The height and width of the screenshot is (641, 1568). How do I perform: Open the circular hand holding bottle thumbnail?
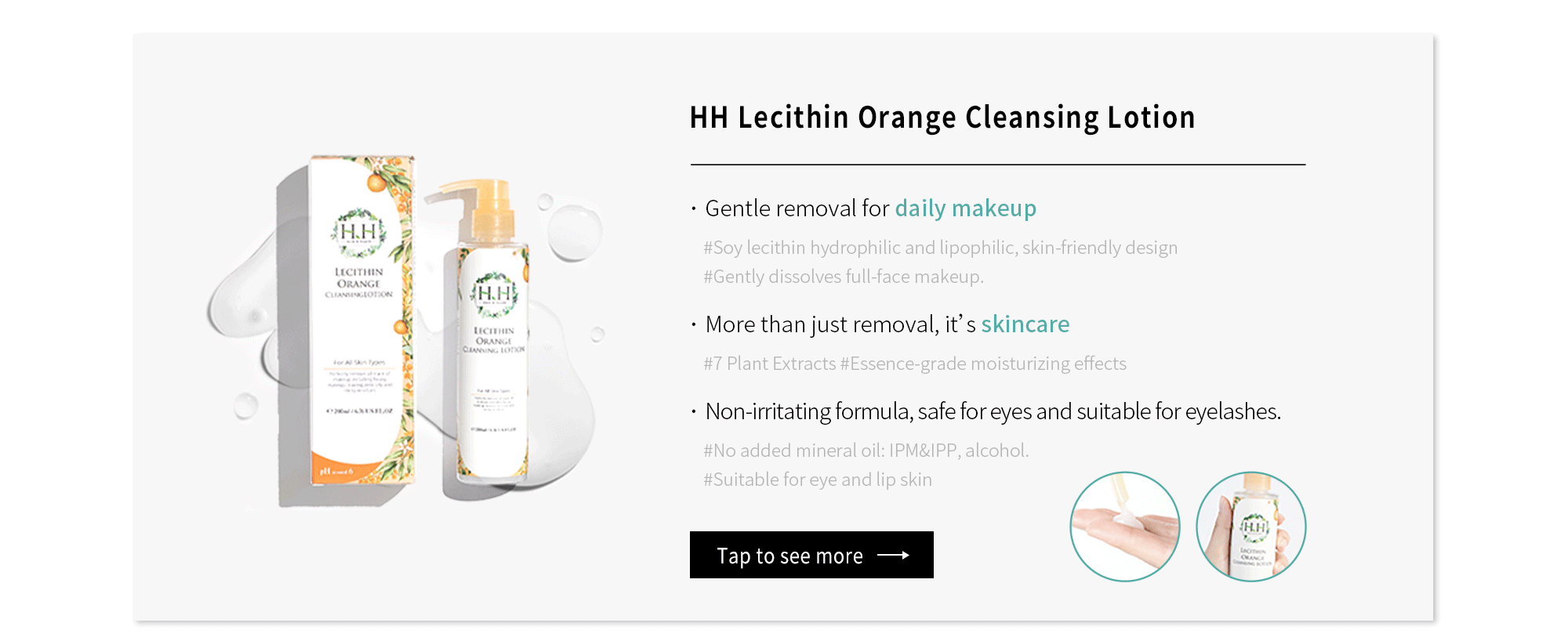[1251, 527]
